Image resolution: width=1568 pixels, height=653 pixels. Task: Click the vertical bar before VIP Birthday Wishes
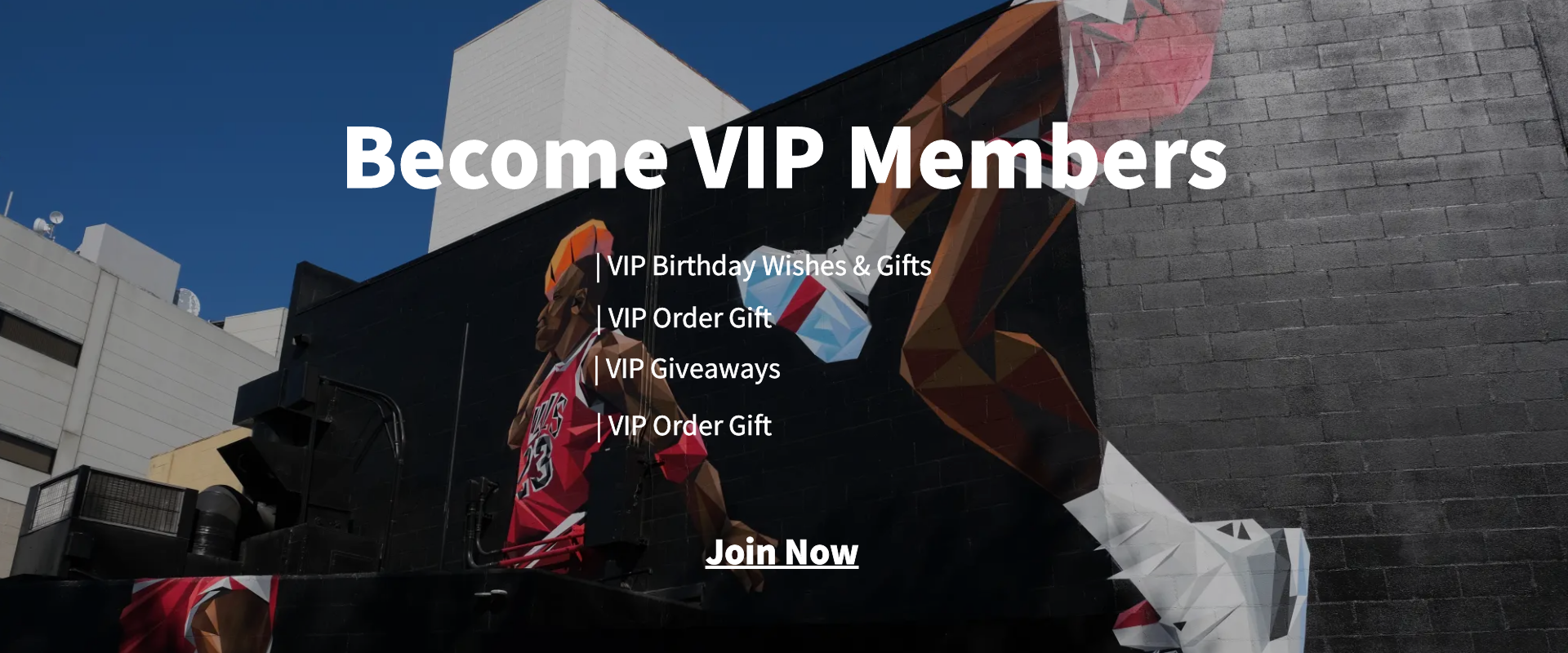pyautogui.click(x=599, y=266)
